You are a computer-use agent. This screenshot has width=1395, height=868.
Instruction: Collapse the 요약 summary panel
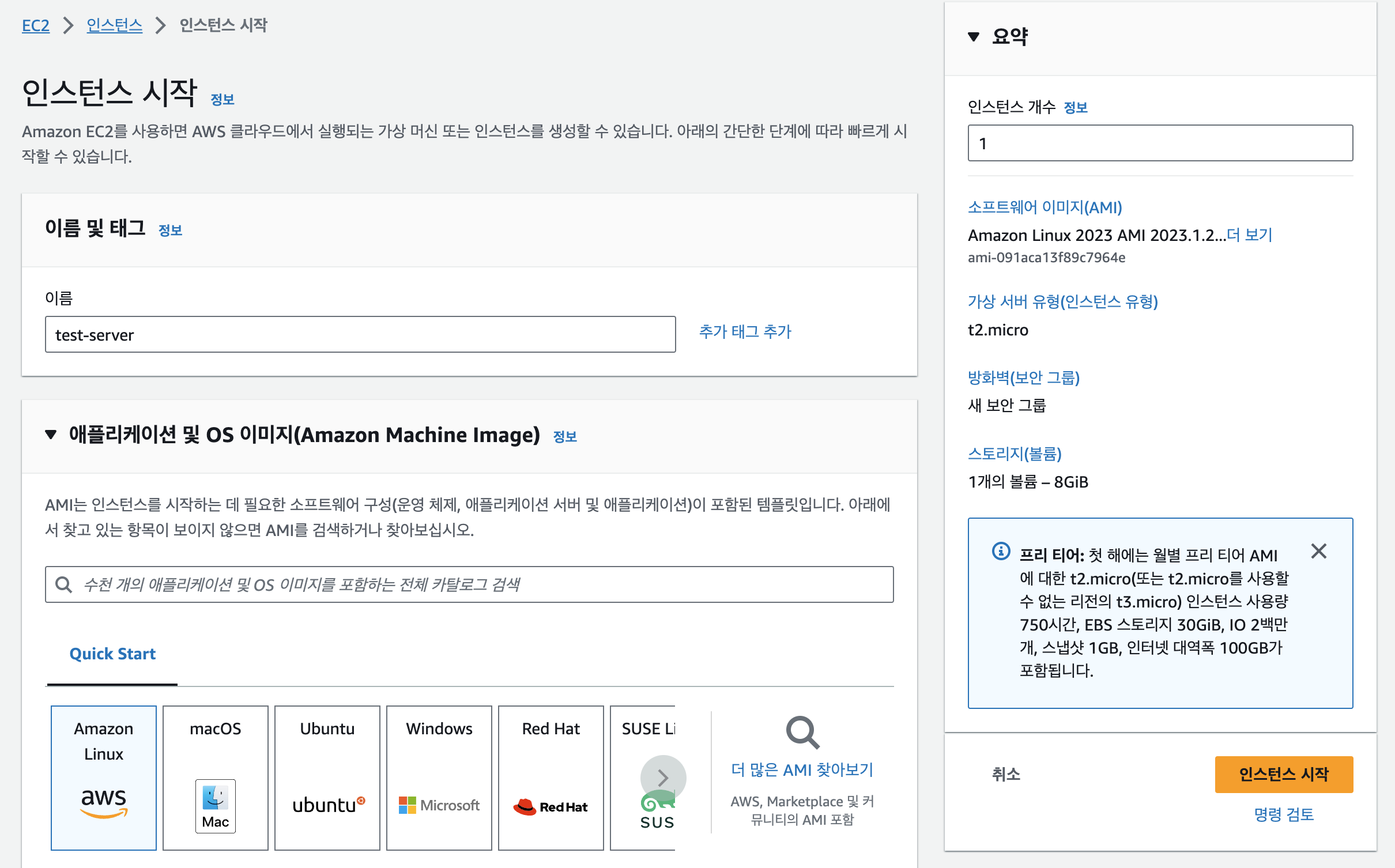(x=974, y=37)
